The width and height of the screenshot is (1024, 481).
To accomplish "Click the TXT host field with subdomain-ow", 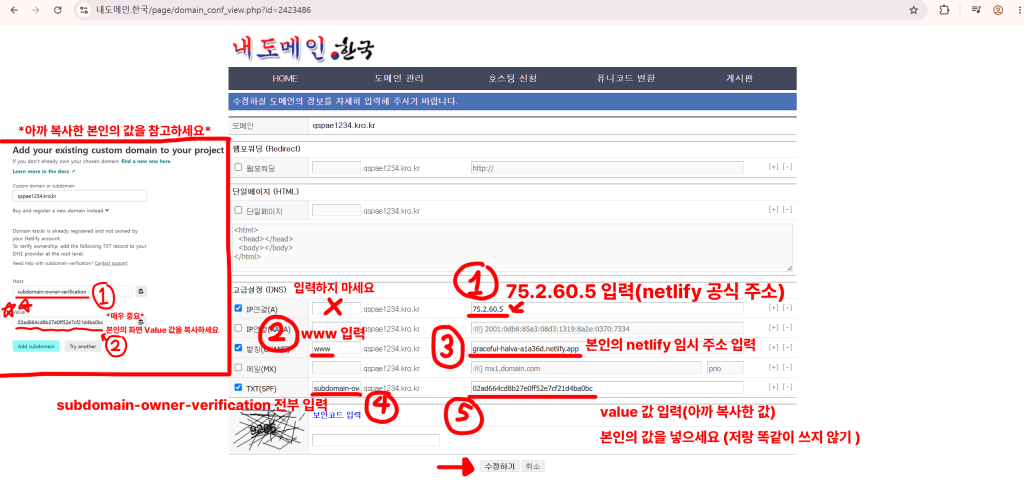I will point(336,387).
